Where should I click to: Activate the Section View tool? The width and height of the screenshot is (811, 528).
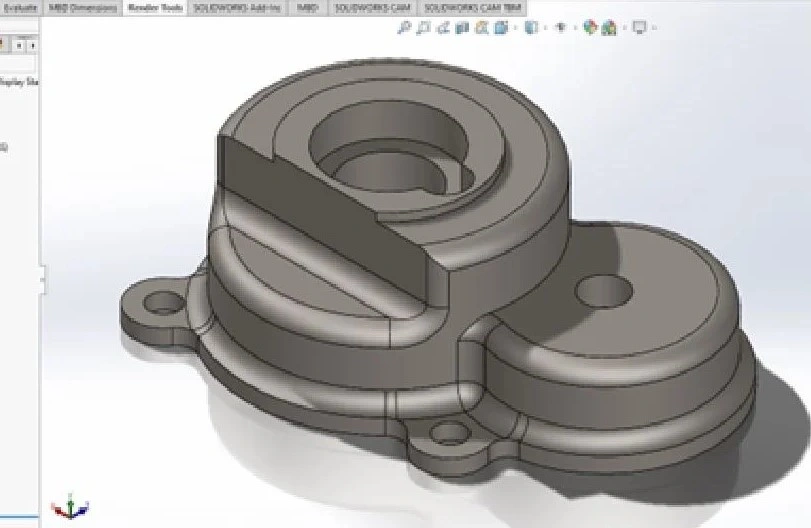(x=461, y=28)
